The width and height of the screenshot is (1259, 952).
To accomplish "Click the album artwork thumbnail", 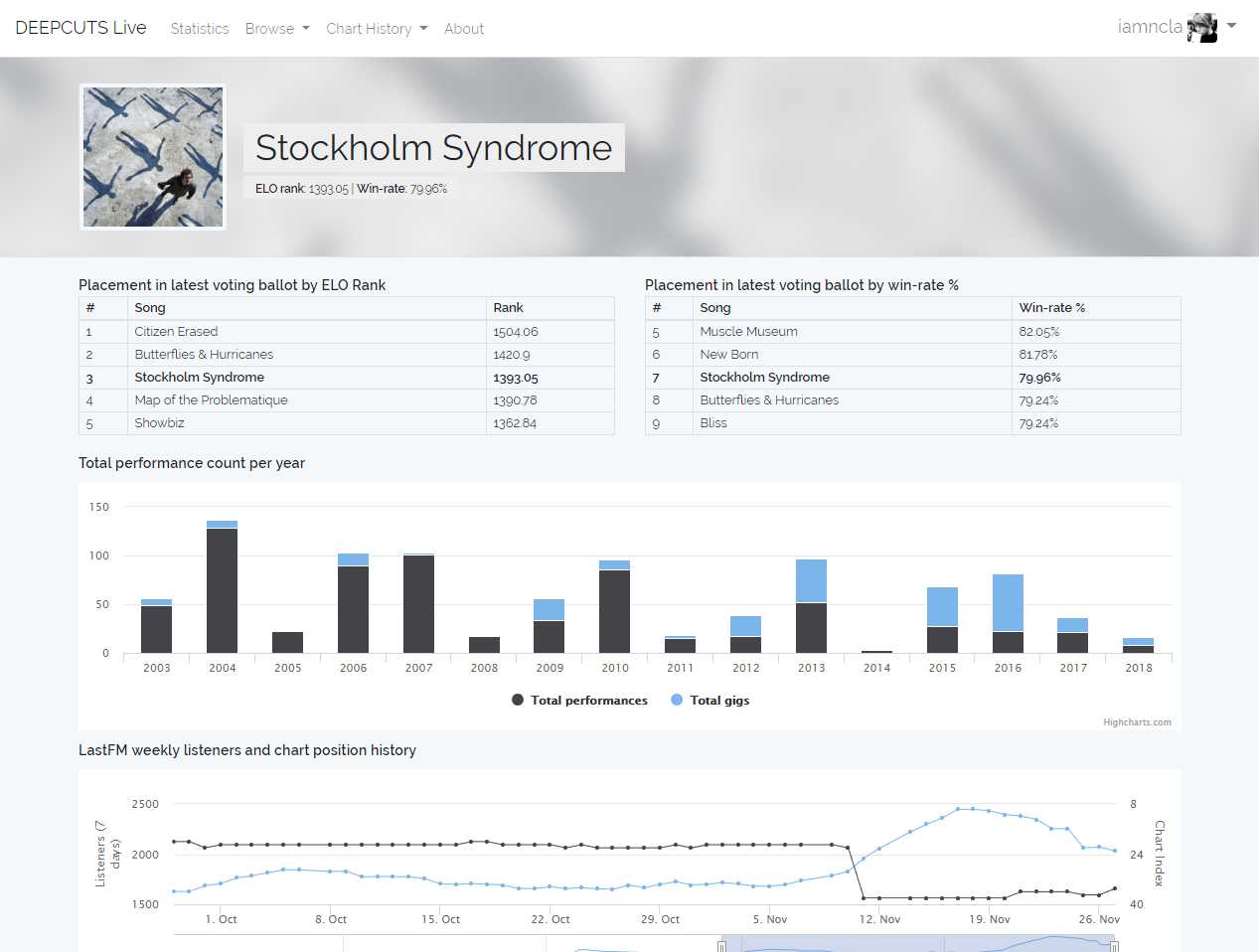I will 152,156.
